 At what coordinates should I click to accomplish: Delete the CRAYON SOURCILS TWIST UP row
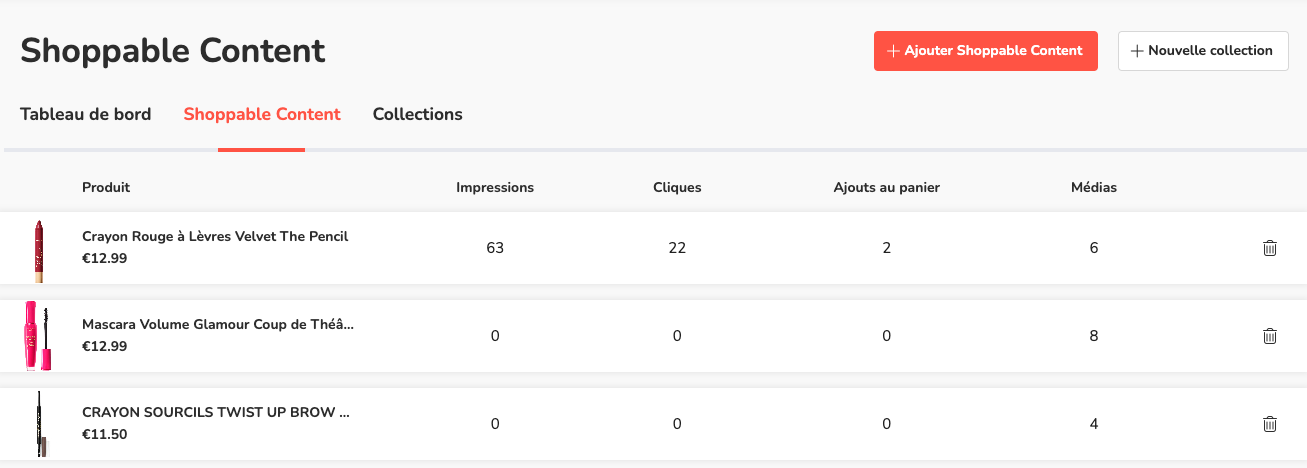tap(1270, 424)
